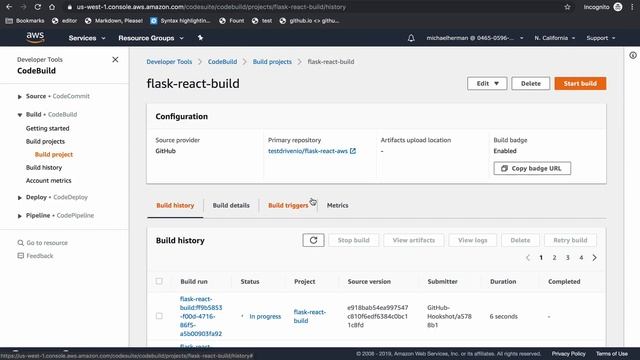Screen dimensions: 640x360
Task: Click the View logs button
Action: click(473, 240)
